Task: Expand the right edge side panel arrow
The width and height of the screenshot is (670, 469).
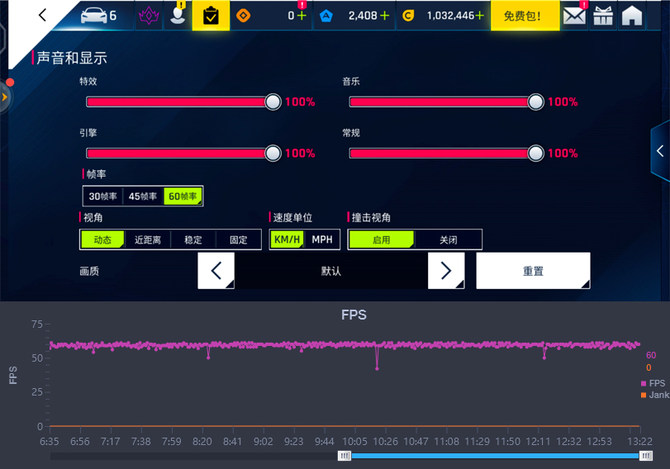Action: click(660, 151)
